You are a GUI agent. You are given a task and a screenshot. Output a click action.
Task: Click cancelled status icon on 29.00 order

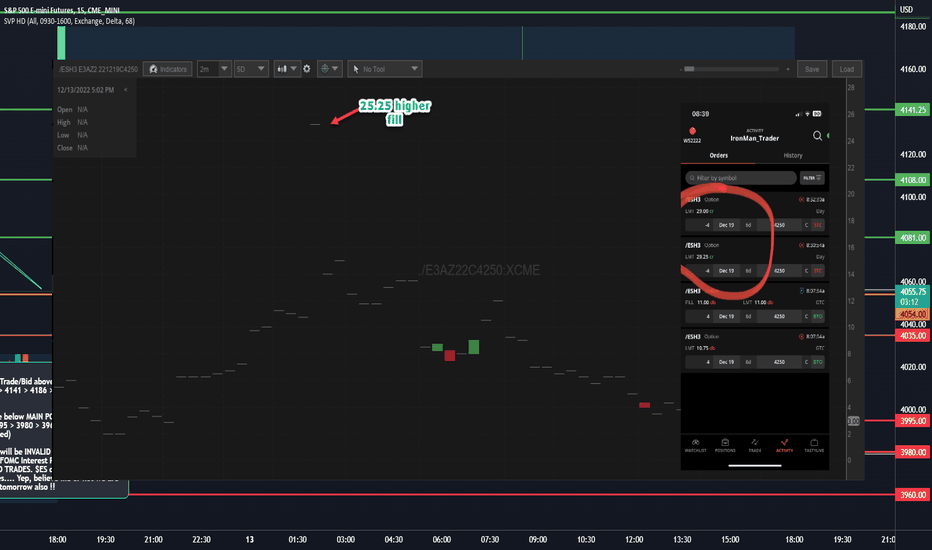pyautogui.click(x=801, y=200)
